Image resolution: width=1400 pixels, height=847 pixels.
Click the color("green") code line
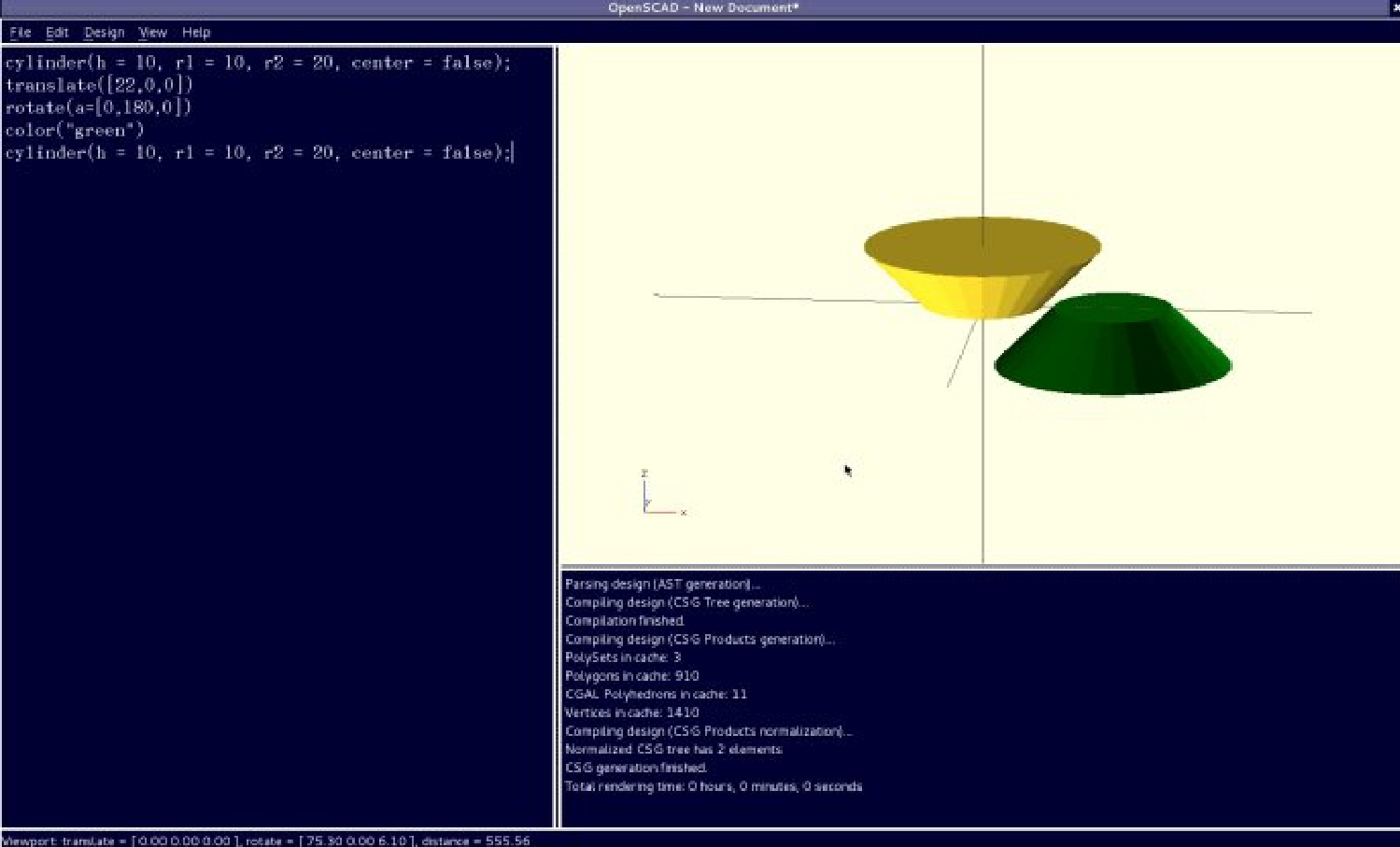pos(75,130)
